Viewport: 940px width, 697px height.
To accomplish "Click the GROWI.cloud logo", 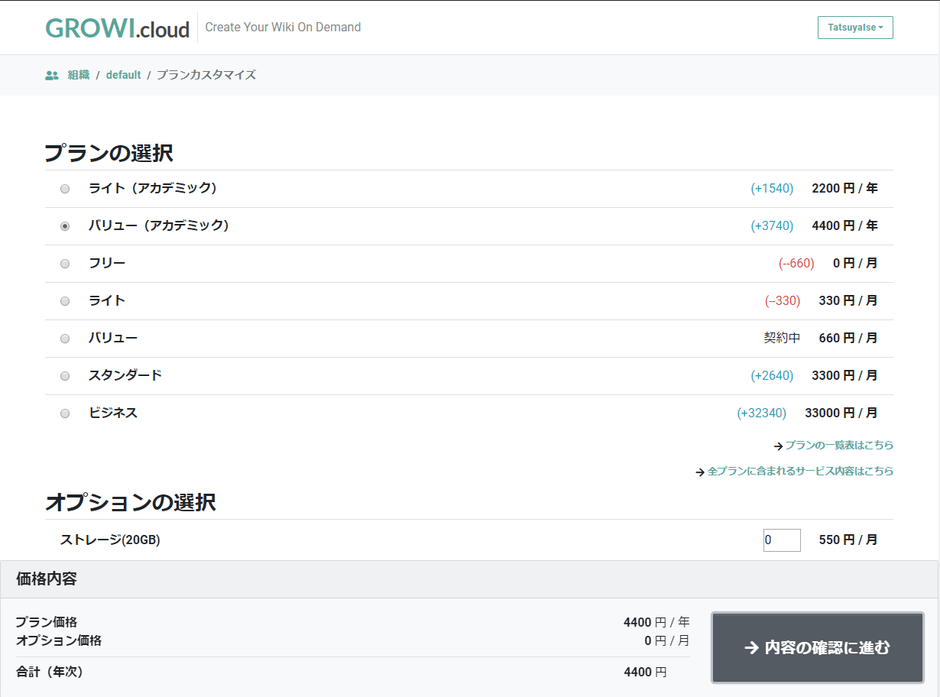I will coord(117,28).
